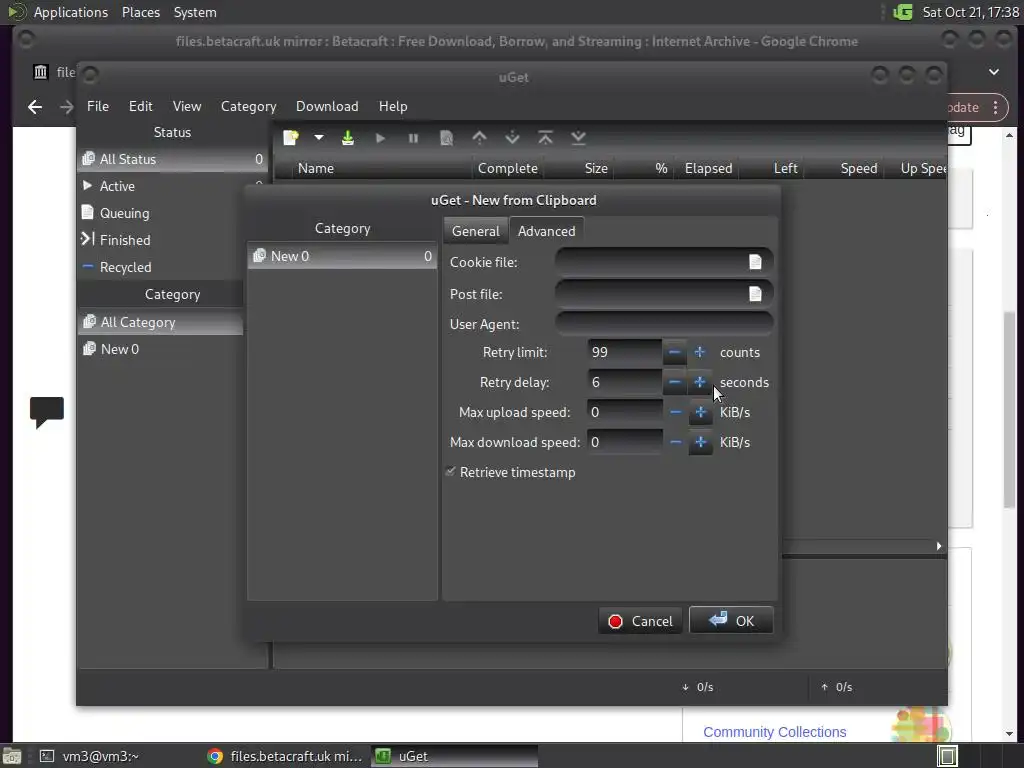1024x768 pixels.
Task: Increase the Retry delay seconds
Action: (x=700, y=383)
